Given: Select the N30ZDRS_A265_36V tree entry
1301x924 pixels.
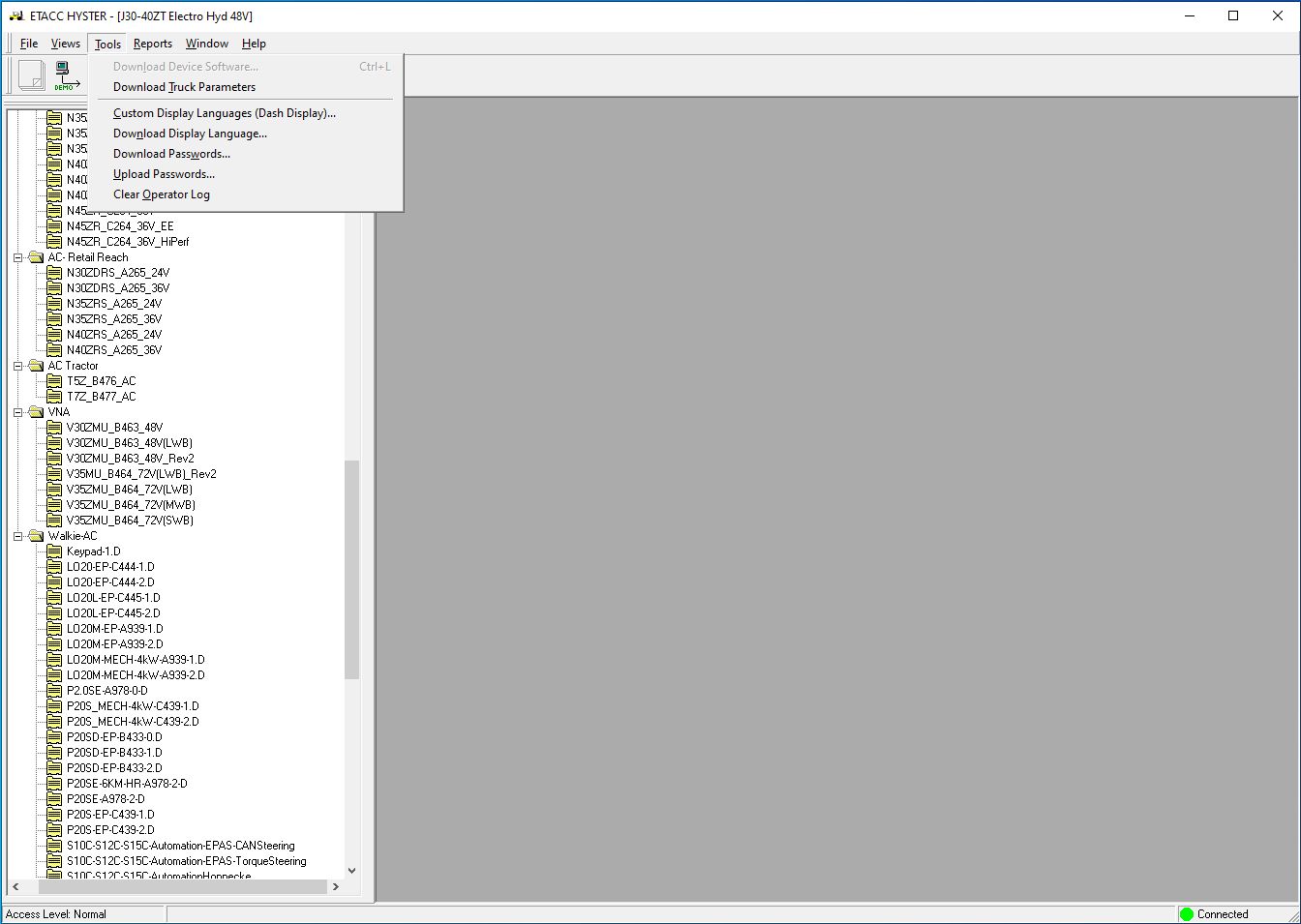Looking at the screenshot, I should pyautogui.click(x=118, y=288).
